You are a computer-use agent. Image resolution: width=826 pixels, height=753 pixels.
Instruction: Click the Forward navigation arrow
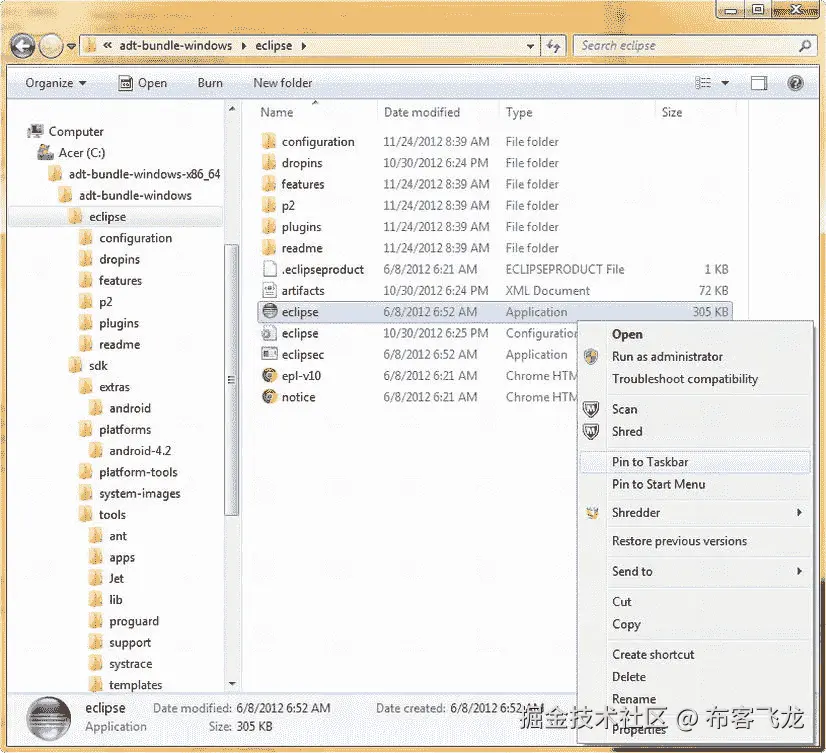tap(51, 46)
